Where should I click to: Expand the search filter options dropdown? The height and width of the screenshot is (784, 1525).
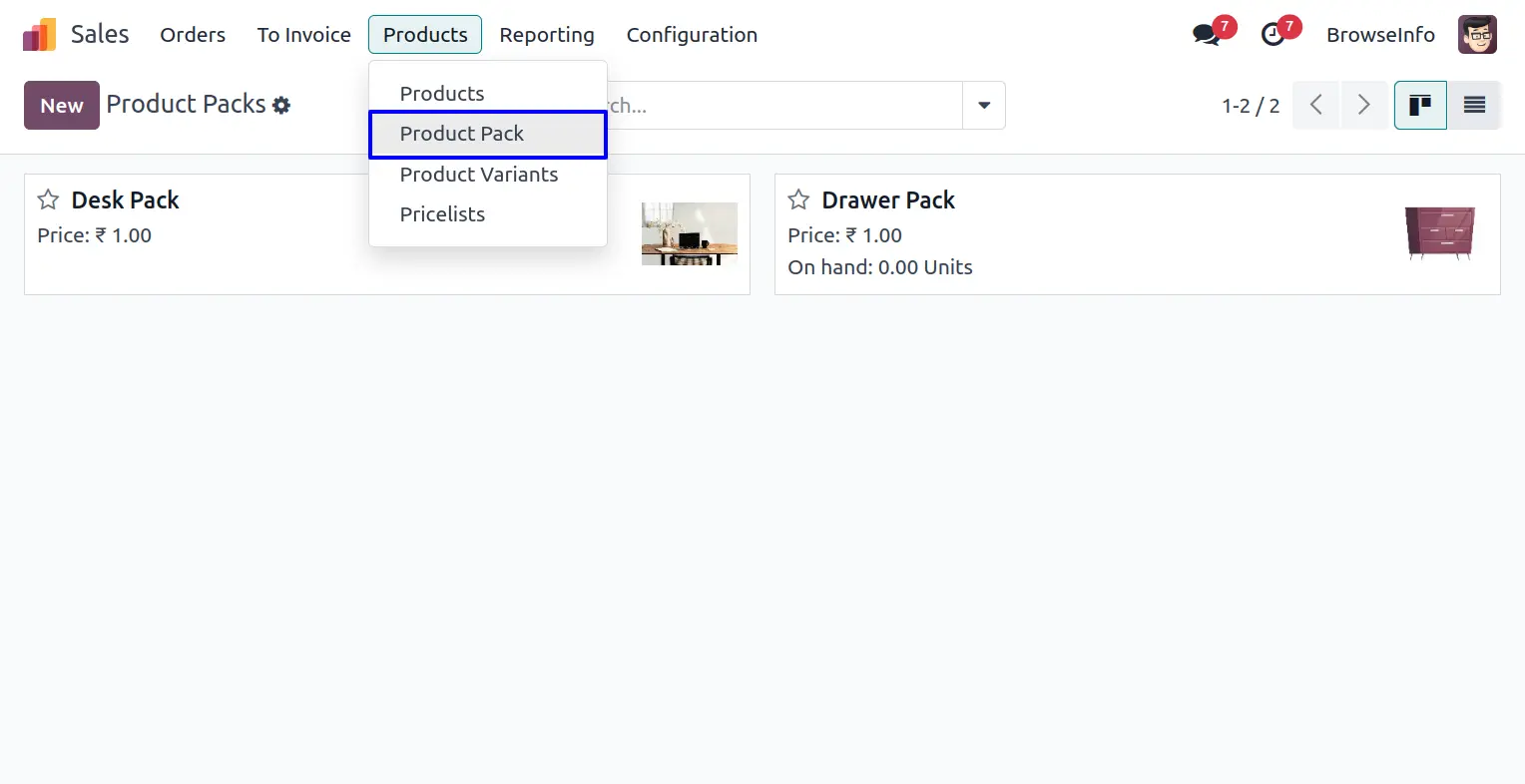[984, 105]
